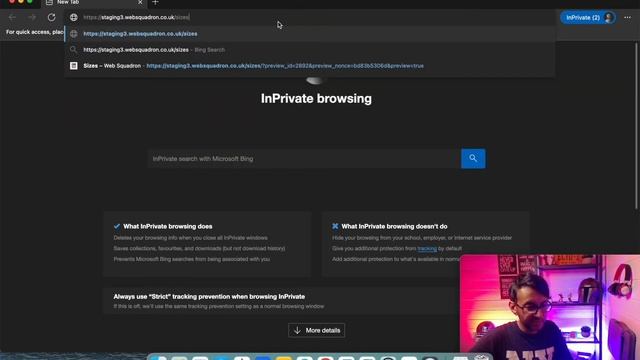Choose first suggestion staging3.websquadron.co.uk/sizes
The height and width of the screenshot is (360, 640).
click(310, 34)
